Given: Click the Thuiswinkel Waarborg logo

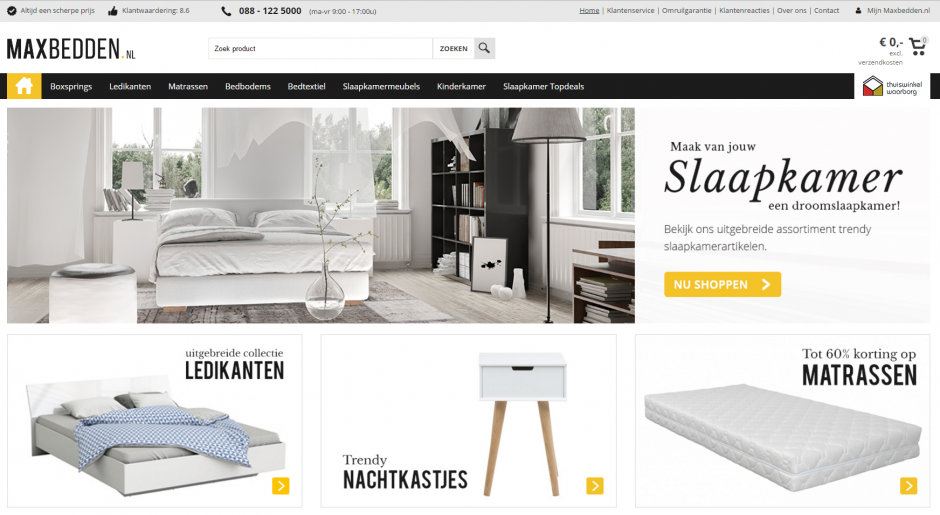Looking at the screenshot, I should click(x=892, y=86).
